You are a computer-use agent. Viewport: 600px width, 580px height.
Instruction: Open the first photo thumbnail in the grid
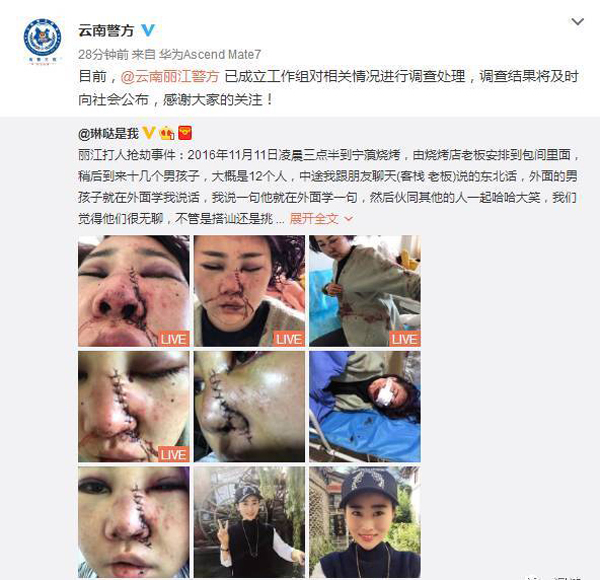tap(134, 291)
